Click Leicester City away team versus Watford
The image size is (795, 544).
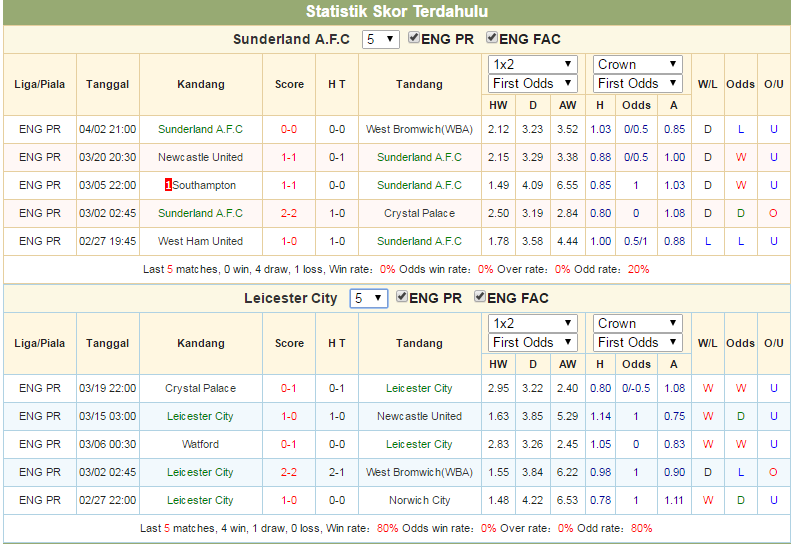419,444
